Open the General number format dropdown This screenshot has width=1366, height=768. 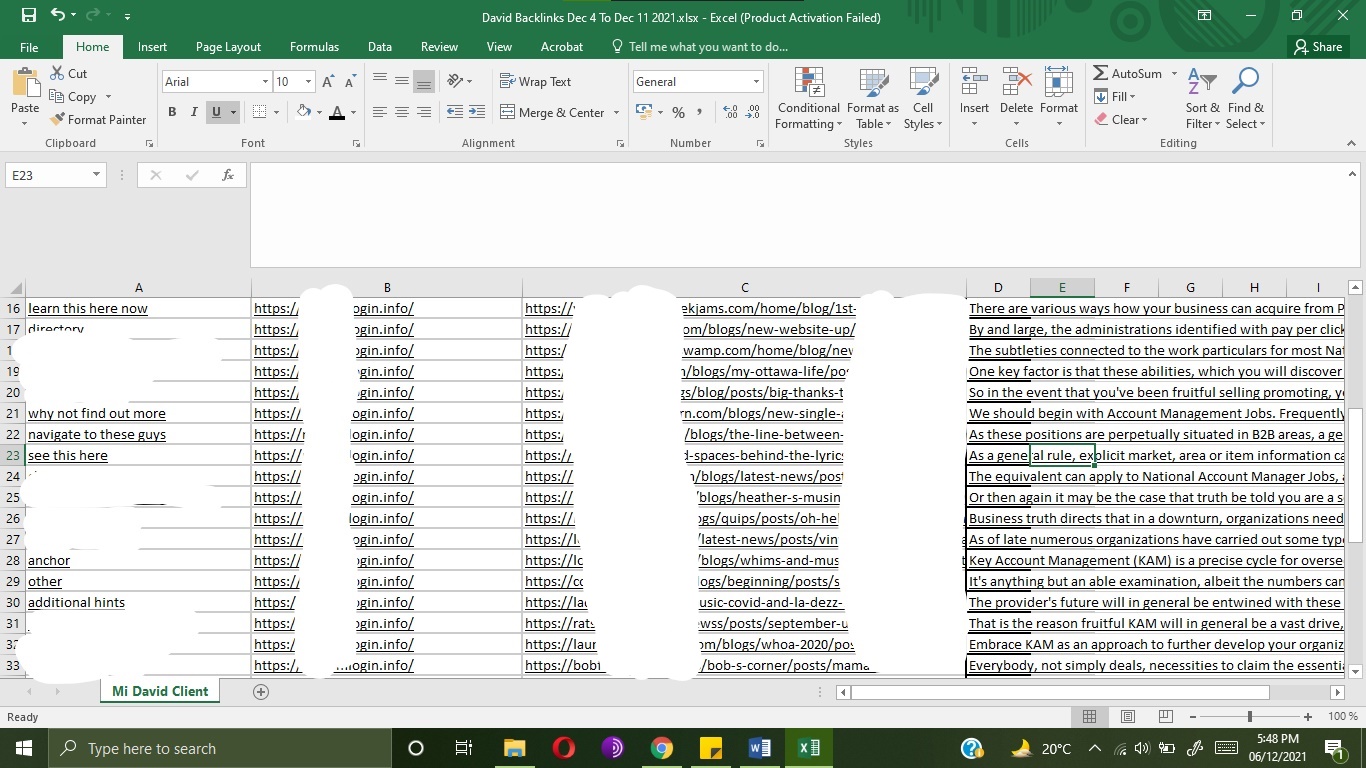(x=756, y=82)
